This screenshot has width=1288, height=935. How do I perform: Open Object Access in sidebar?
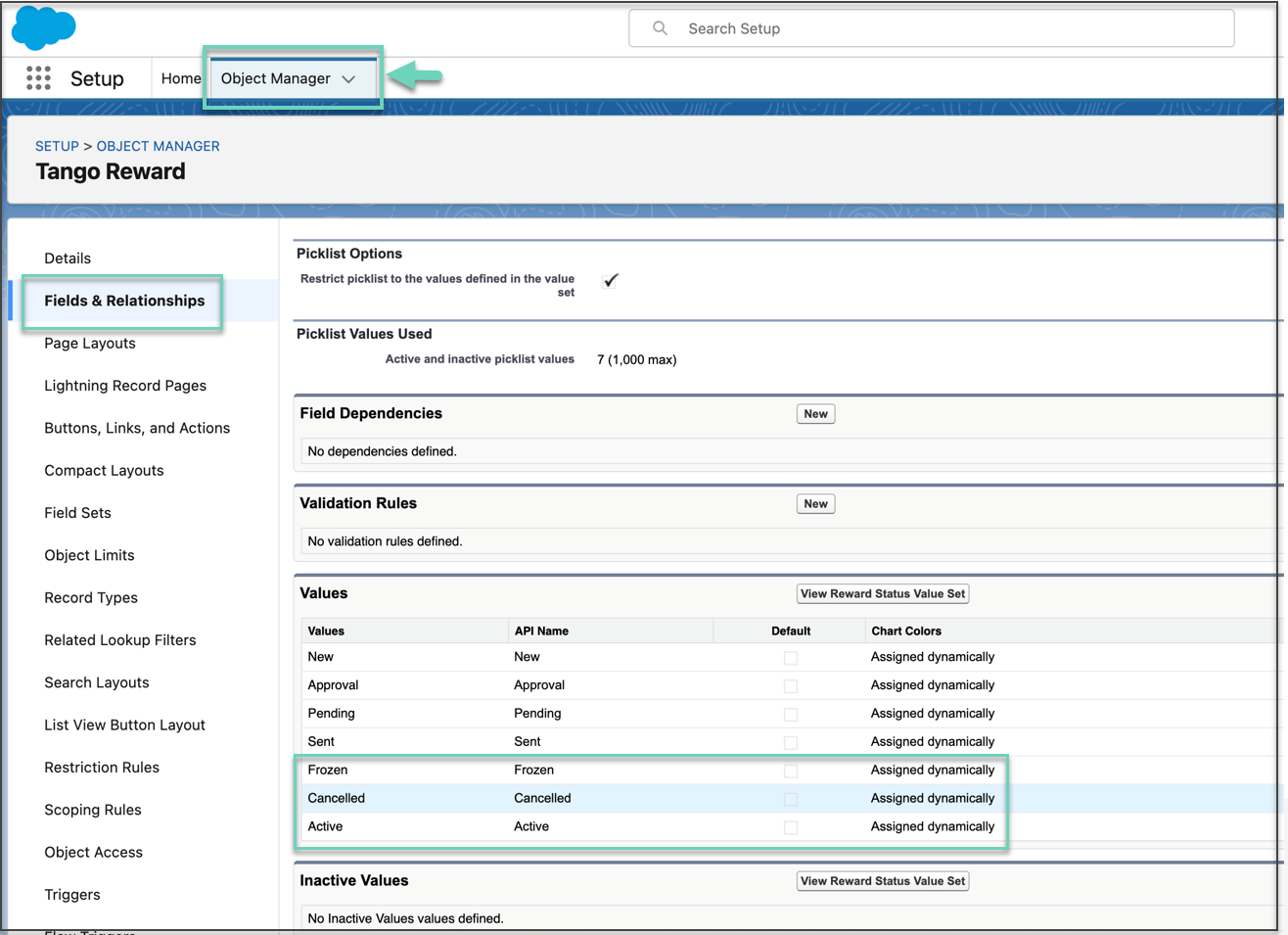(93, 853)
